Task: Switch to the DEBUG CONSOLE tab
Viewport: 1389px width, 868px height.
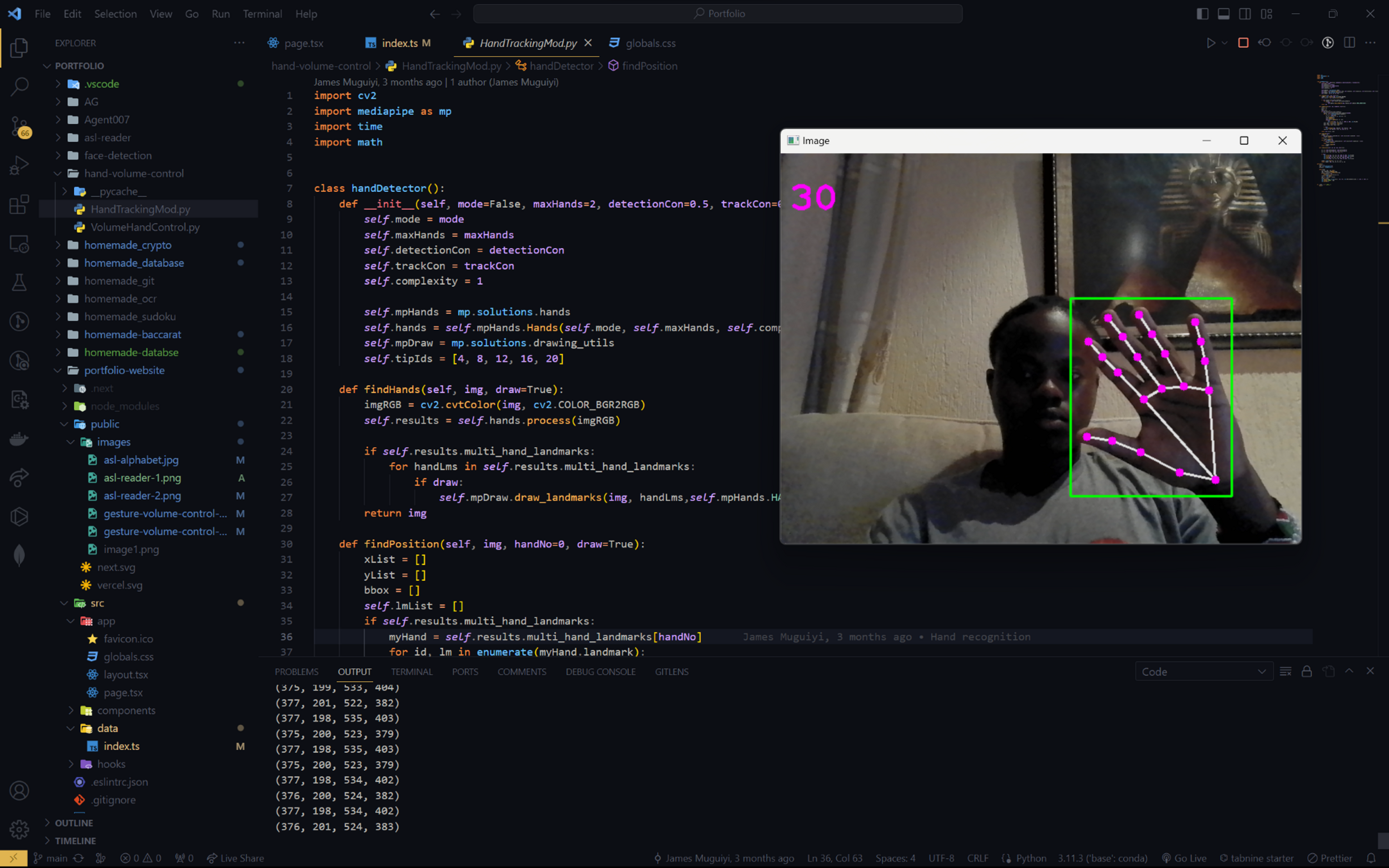Action: (x=600, y=672)
